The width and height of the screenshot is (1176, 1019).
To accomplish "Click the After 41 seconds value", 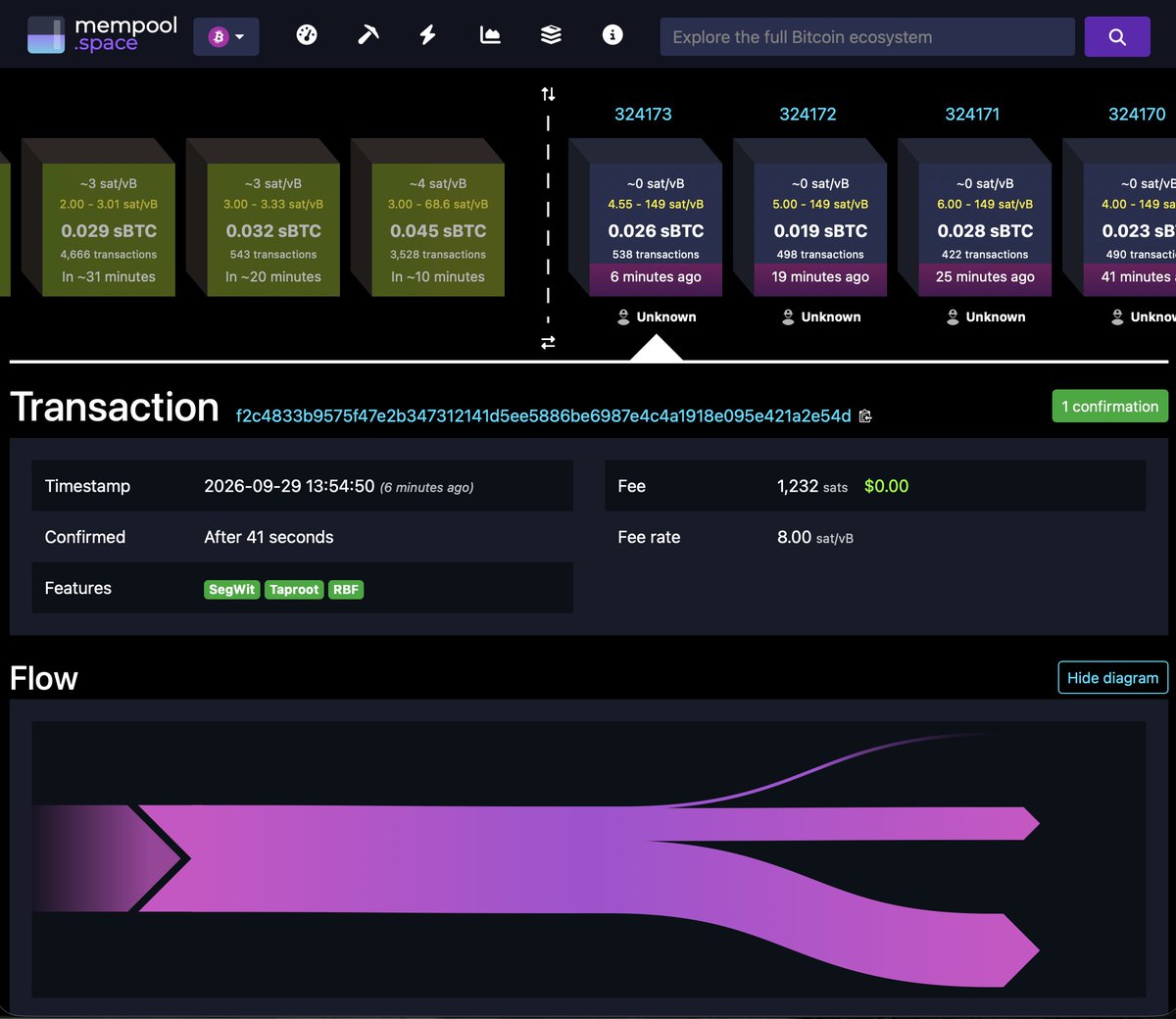I will pyautogui.click(x=269, y=537).
